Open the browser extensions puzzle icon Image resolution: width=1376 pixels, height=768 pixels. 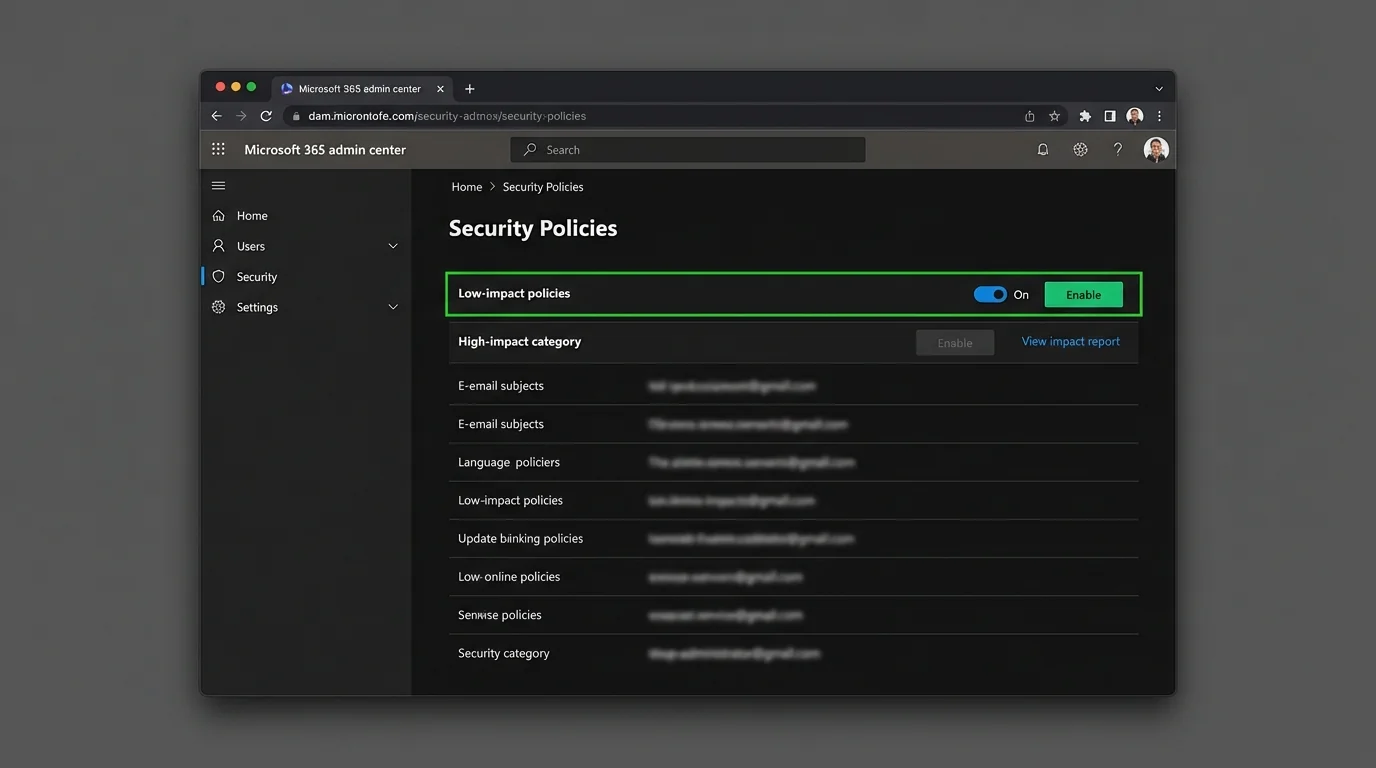[1084, 115]
